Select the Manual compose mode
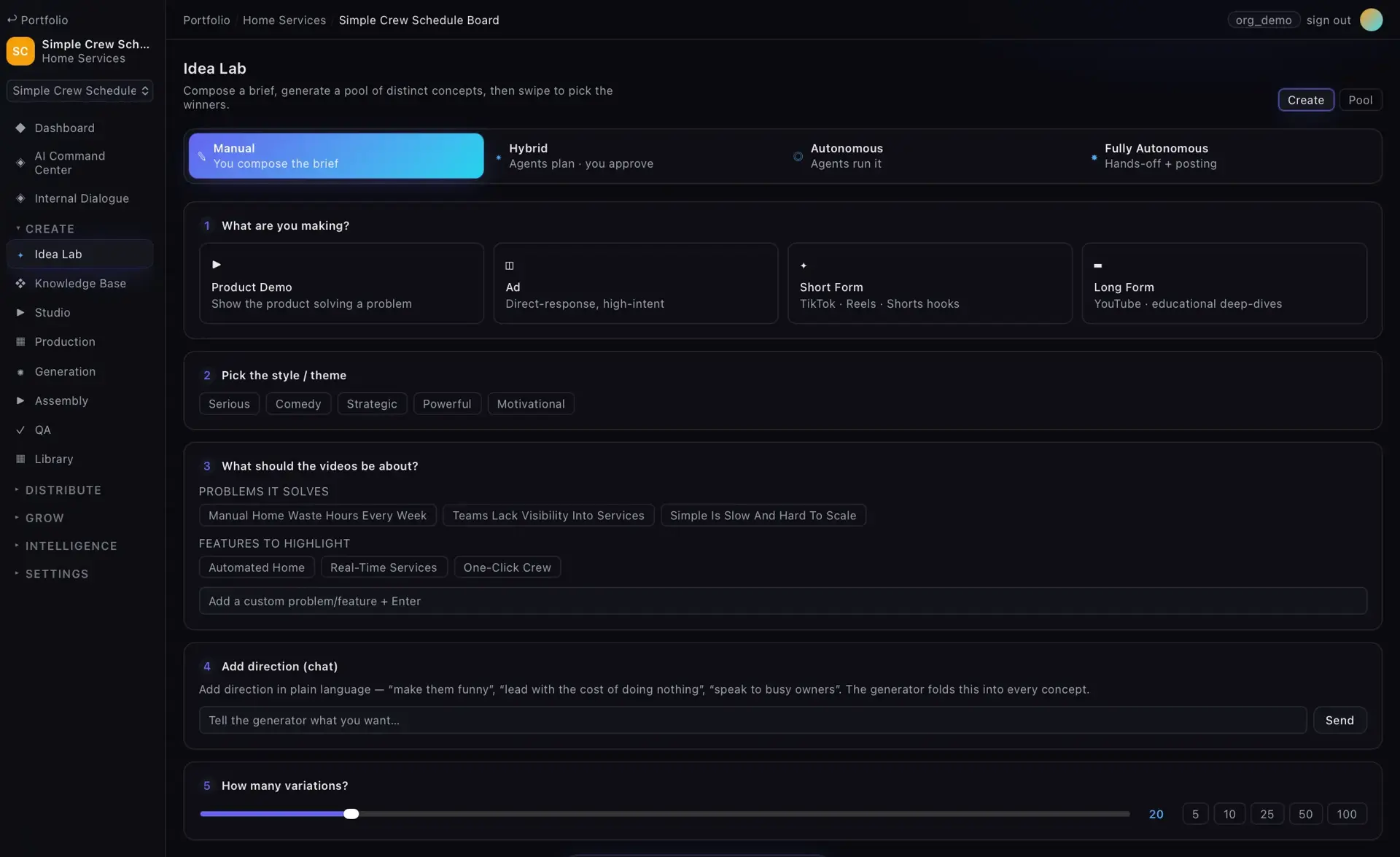 (336, 156)
